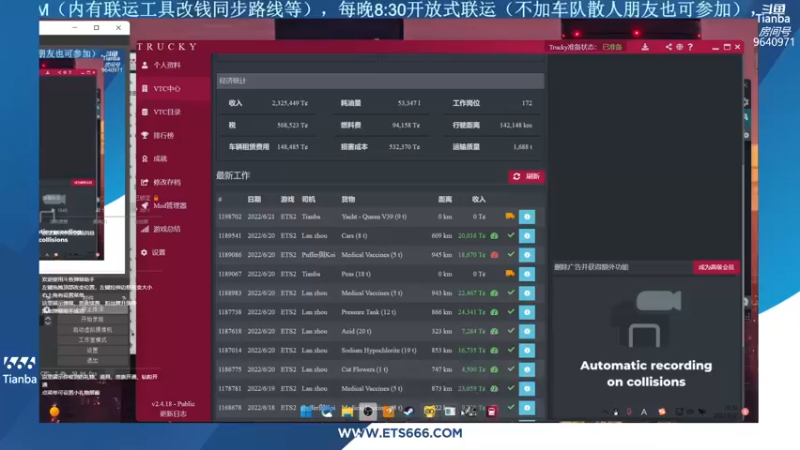
Task: Click the 货物 column header
Action: (348, 199)
